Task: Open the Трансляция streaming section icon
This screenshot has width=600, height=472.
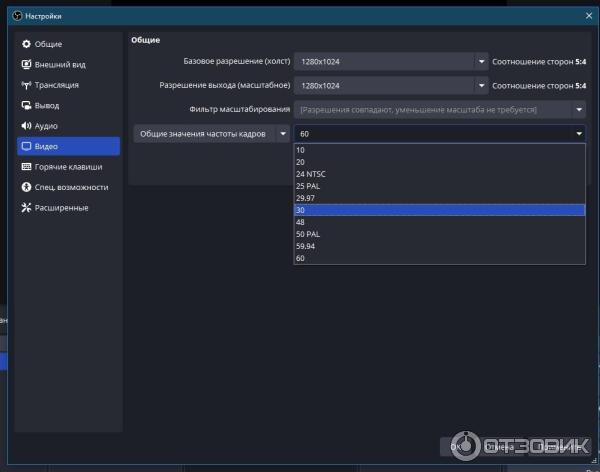Action: point(26,85)
